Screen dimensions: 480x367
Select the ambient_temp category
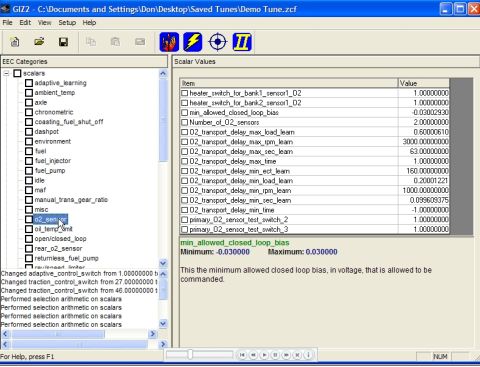pos(55,93)
